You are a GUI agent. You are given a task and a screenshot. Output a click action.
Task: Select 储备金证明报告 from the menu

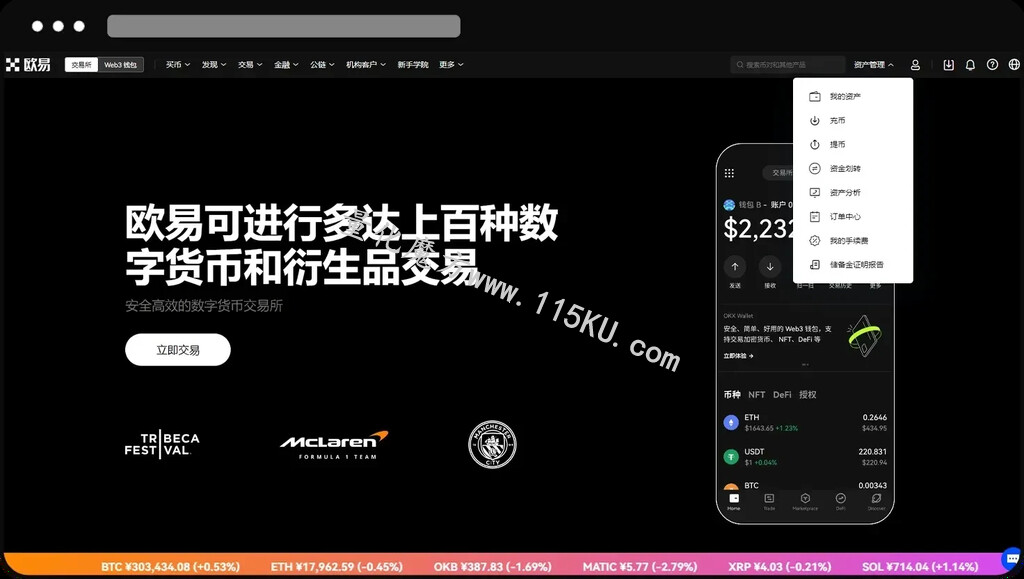point(853,264)
